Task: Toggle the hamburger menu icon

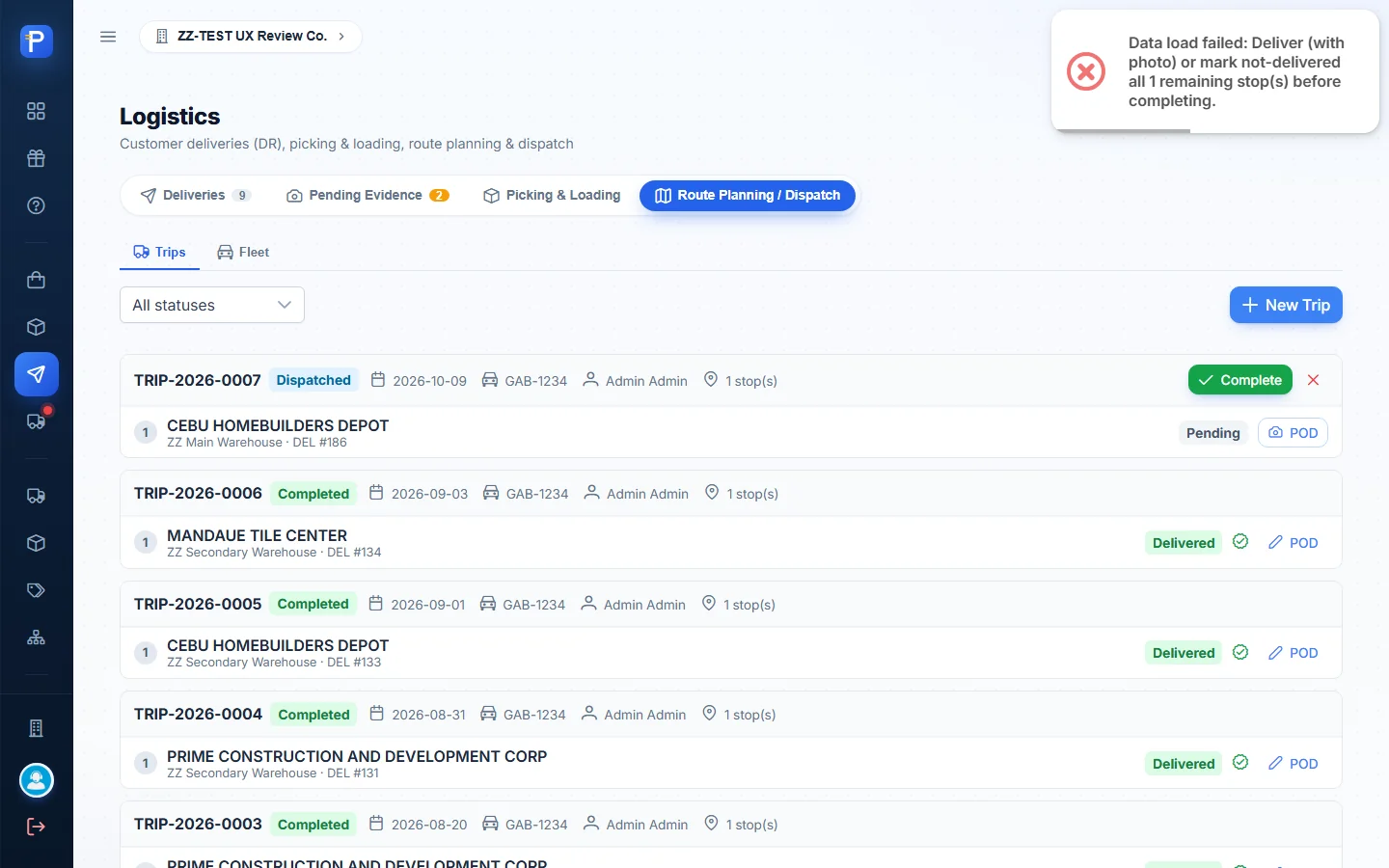Action: [x=108, y=37]
